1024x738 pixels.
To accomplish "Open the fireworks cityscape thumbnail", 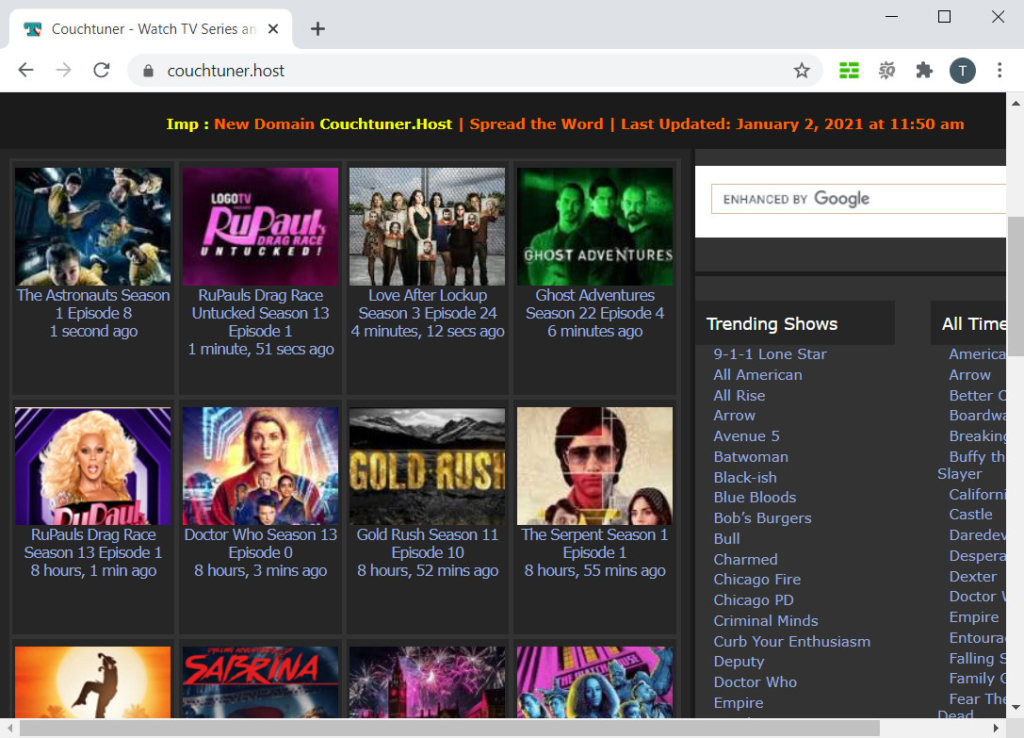I will click(427, 682).
